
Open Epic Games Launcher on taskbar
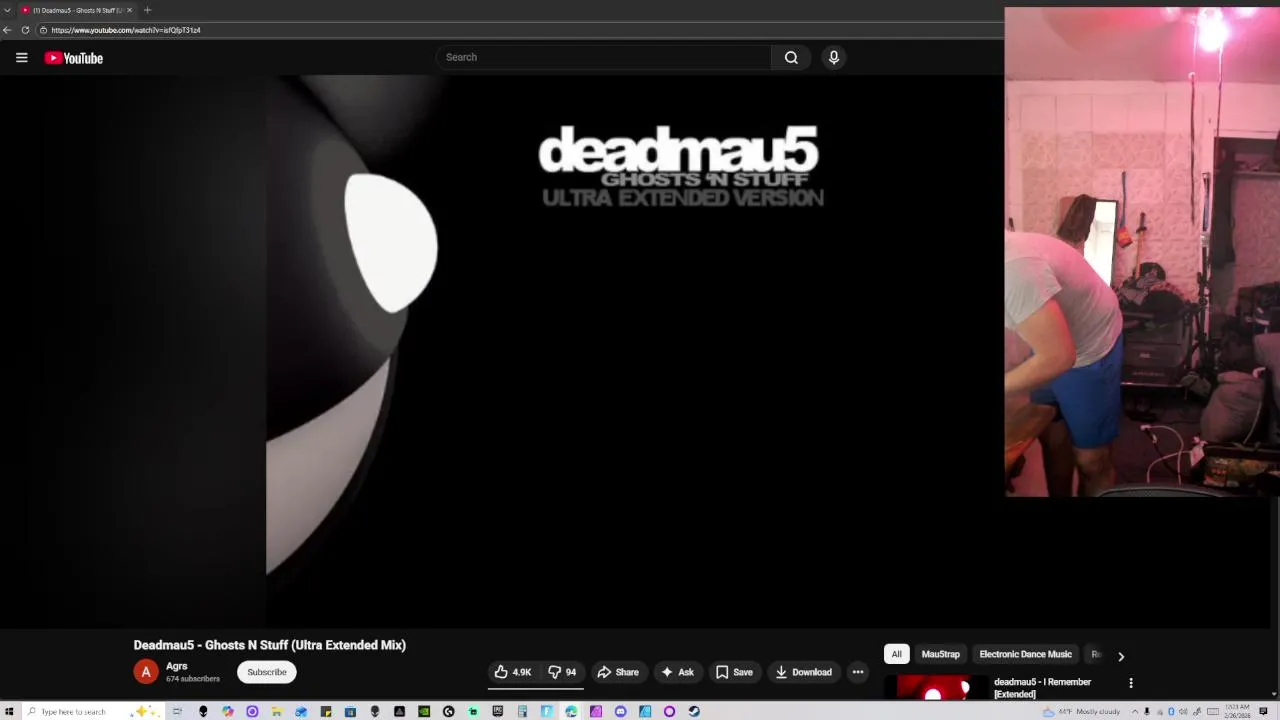point(497,711)
